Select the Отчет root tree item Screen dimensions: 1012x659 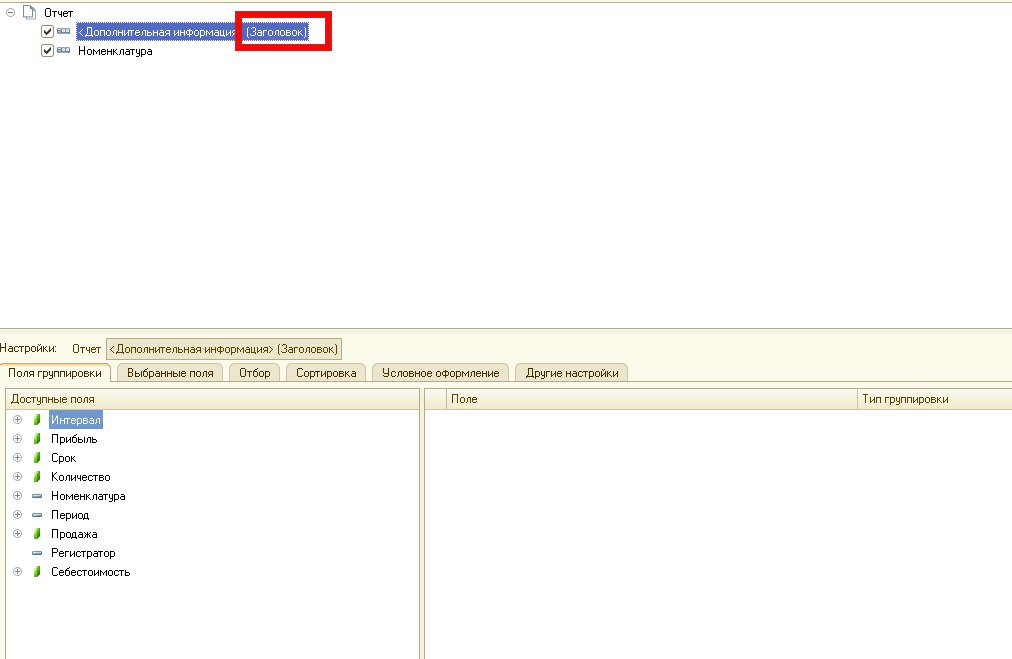coord(58,12)
